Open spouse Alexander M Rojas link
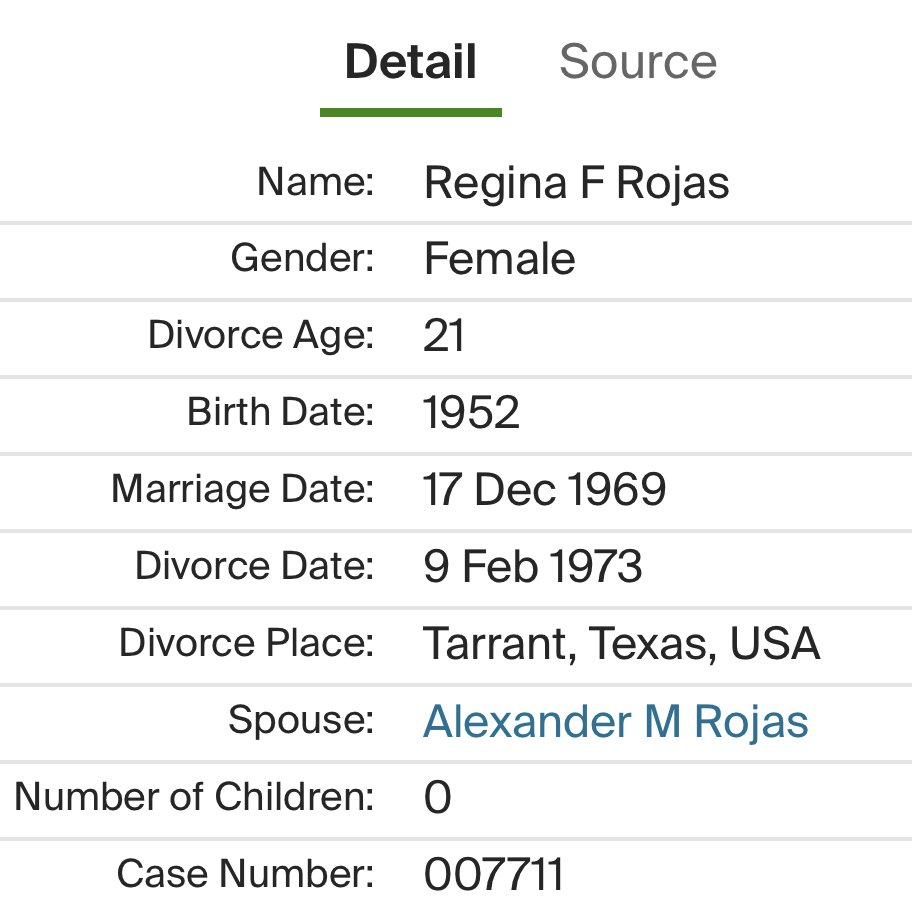Screen dimensions: 912x917 point(615,721)
